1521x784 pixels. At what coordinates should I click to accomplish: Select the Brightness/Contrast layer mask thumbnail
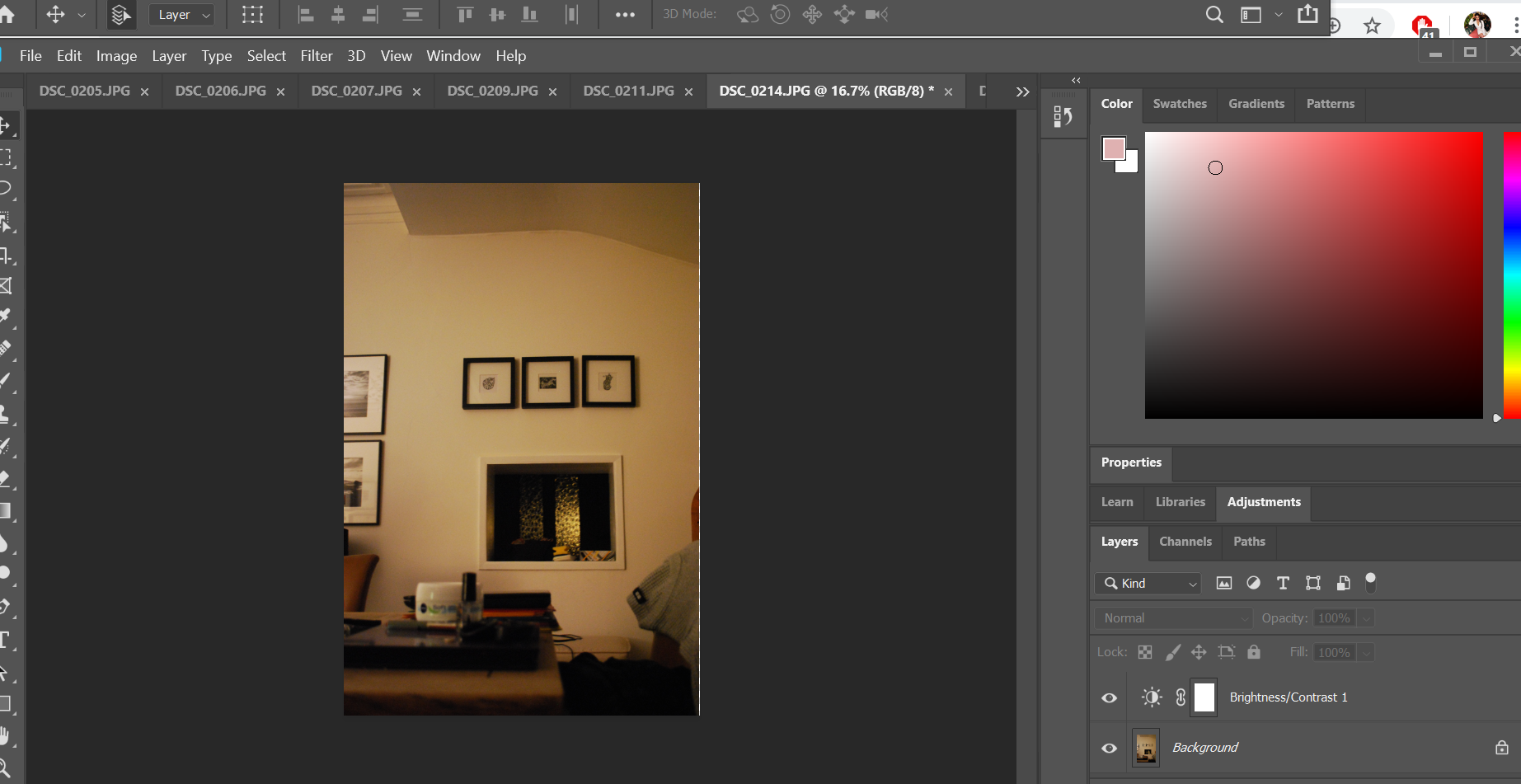click(x=1204, y=697)
